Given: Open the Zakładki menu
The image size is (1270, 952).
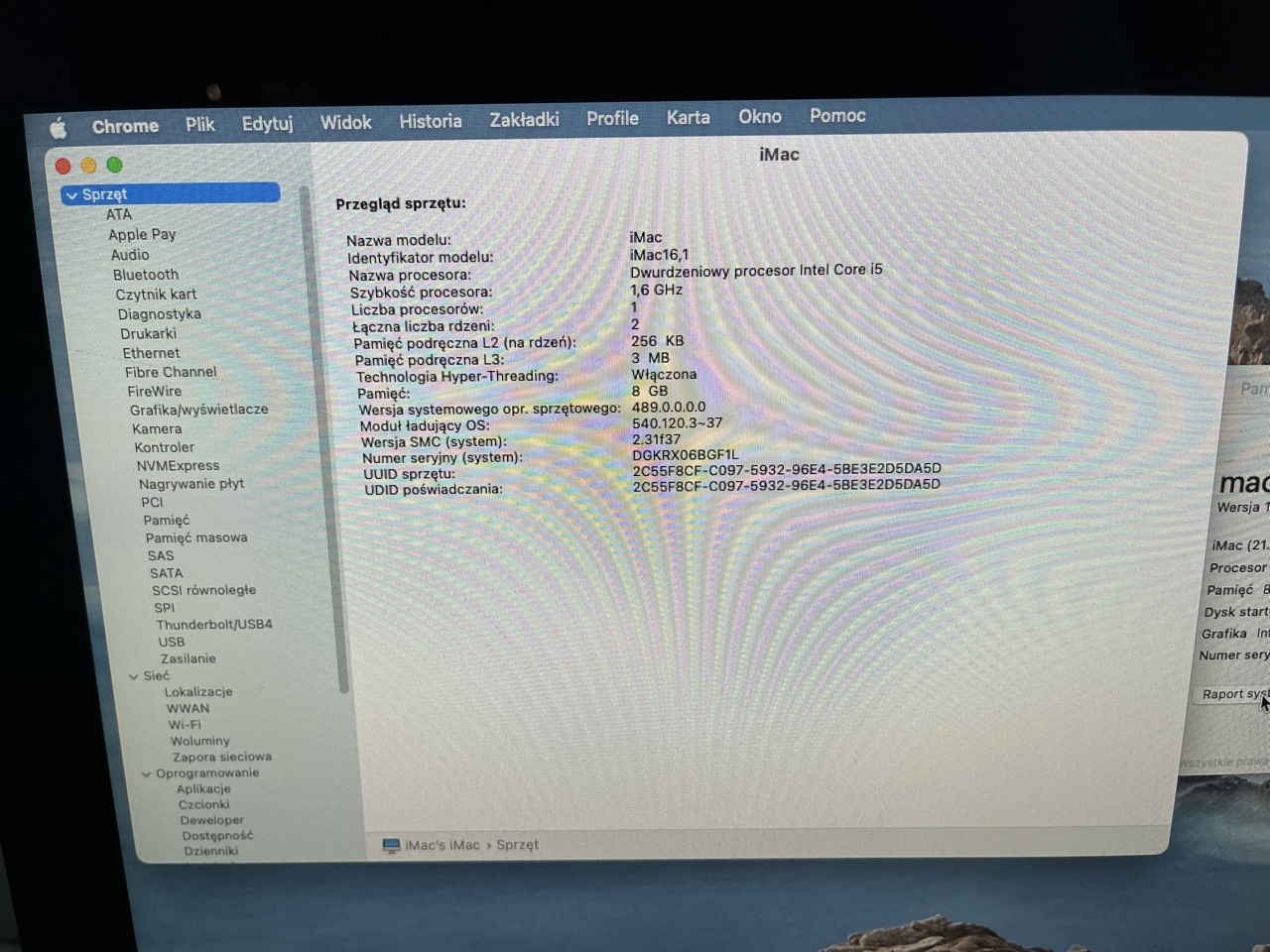Looking at the screenshot, I should (524, 120).
